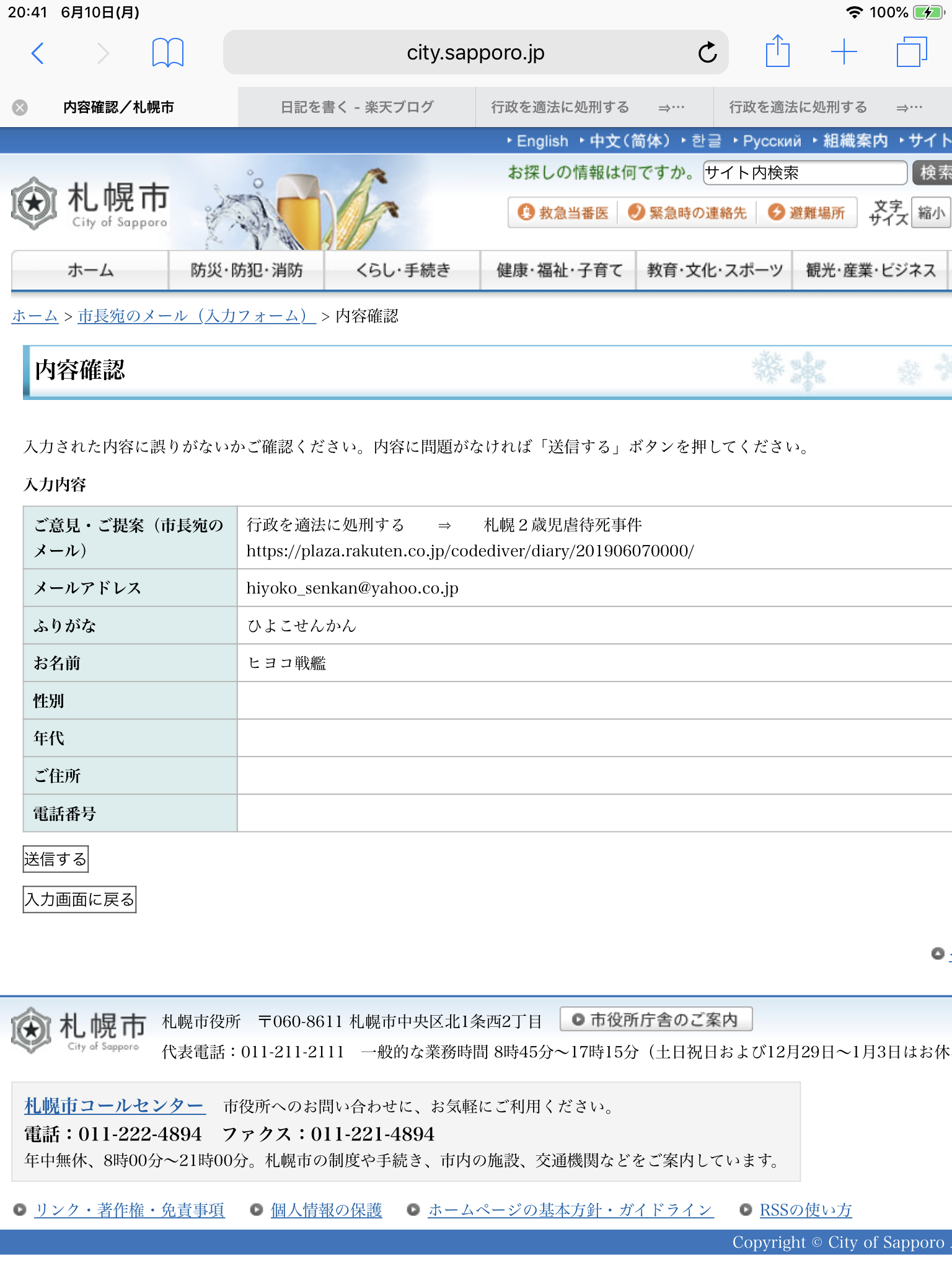Viewport: 952px width, 1270px height.
Task: Click the City of Sapporo header logo
Action: (x=90, y=204)
